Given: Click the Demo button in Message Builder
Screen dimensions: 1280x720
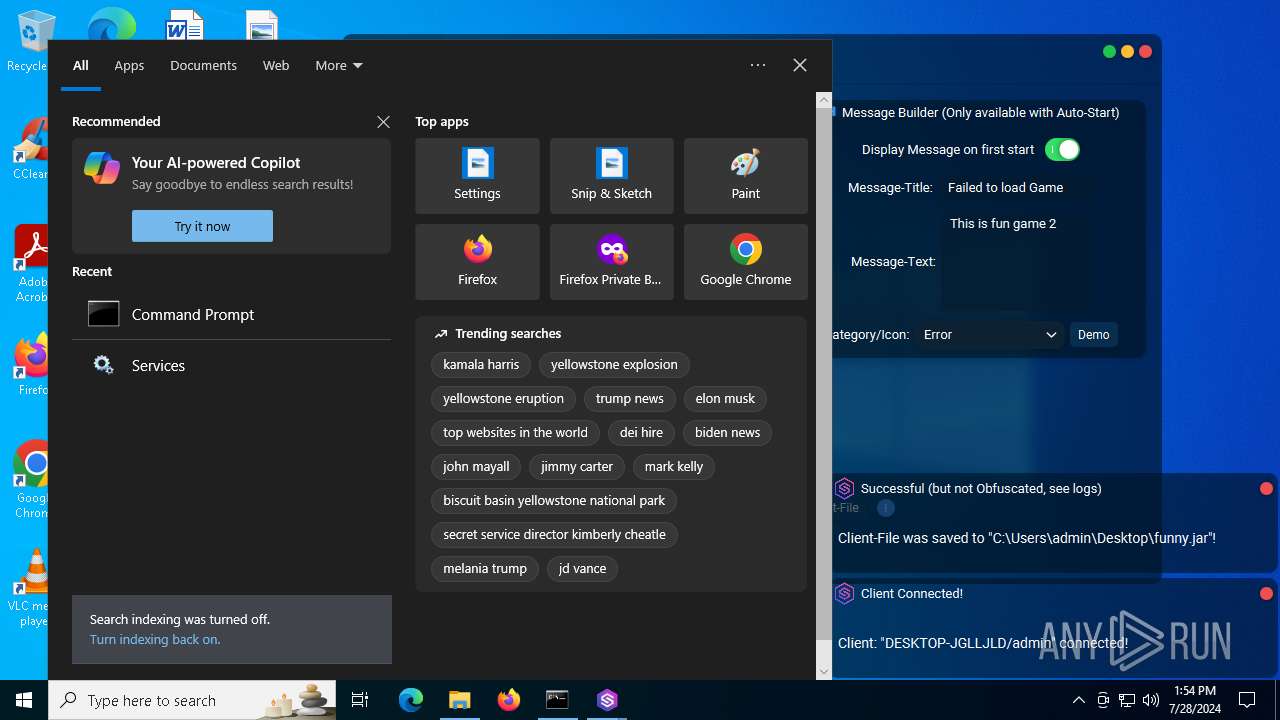Looking at the screenshot, I should (x=1093, y=334).
